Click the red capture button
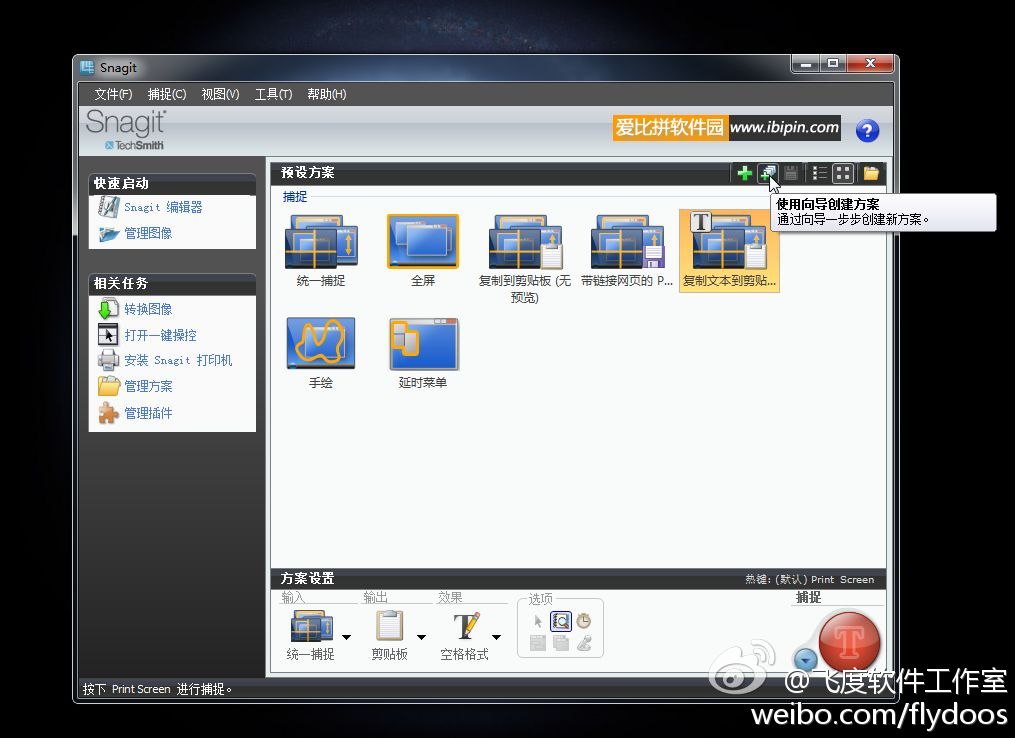Screen dimensions: 1015x738 (849, 642)
